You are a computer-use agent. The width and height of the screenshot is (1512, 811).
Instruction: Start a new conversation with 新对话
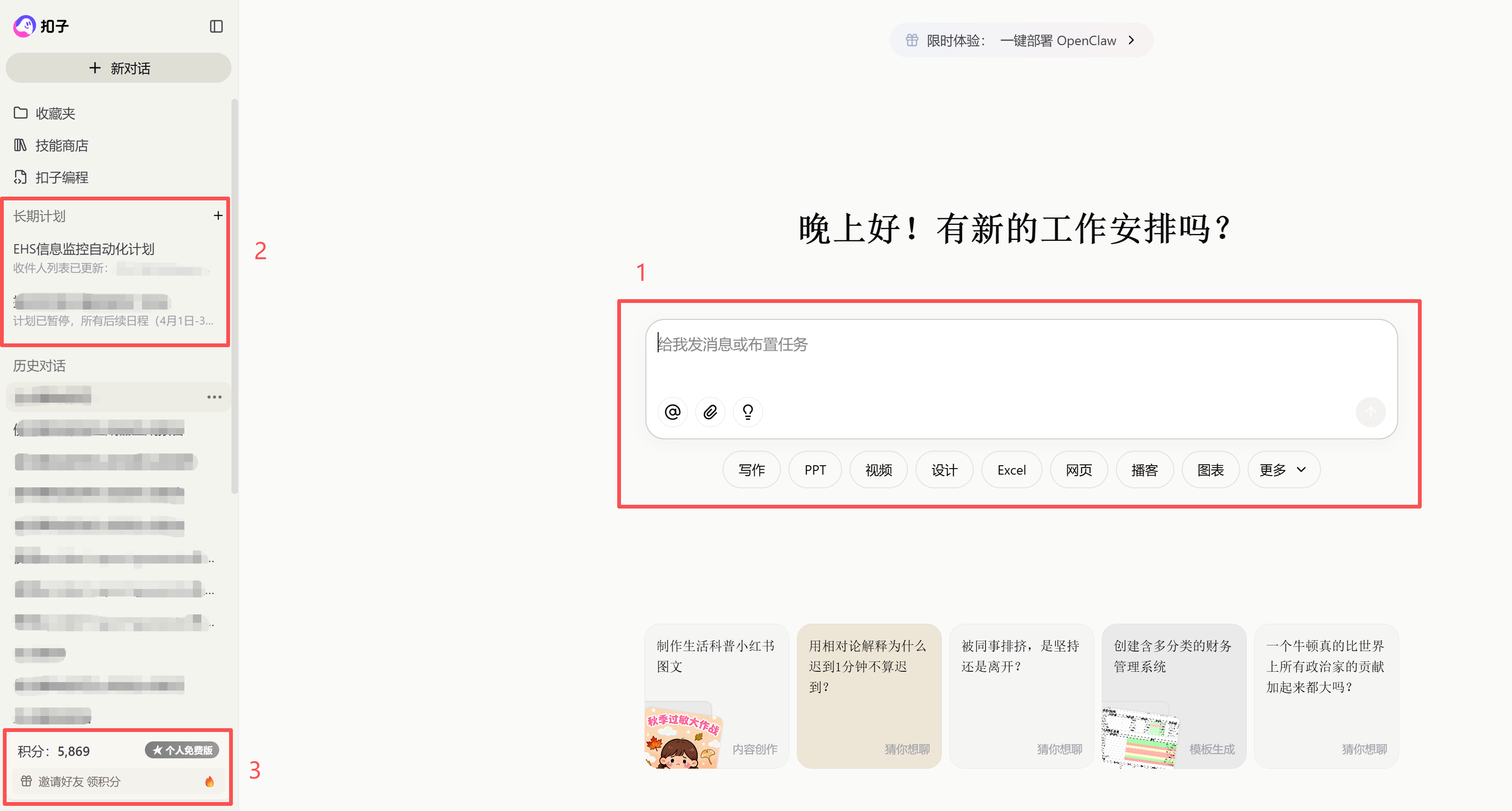[119, 68]
